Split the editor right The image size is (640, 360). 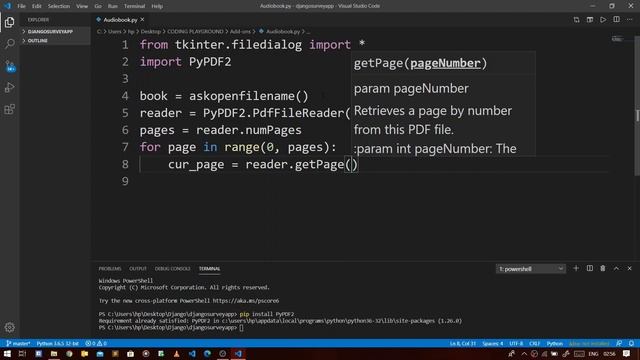point(616,20)
